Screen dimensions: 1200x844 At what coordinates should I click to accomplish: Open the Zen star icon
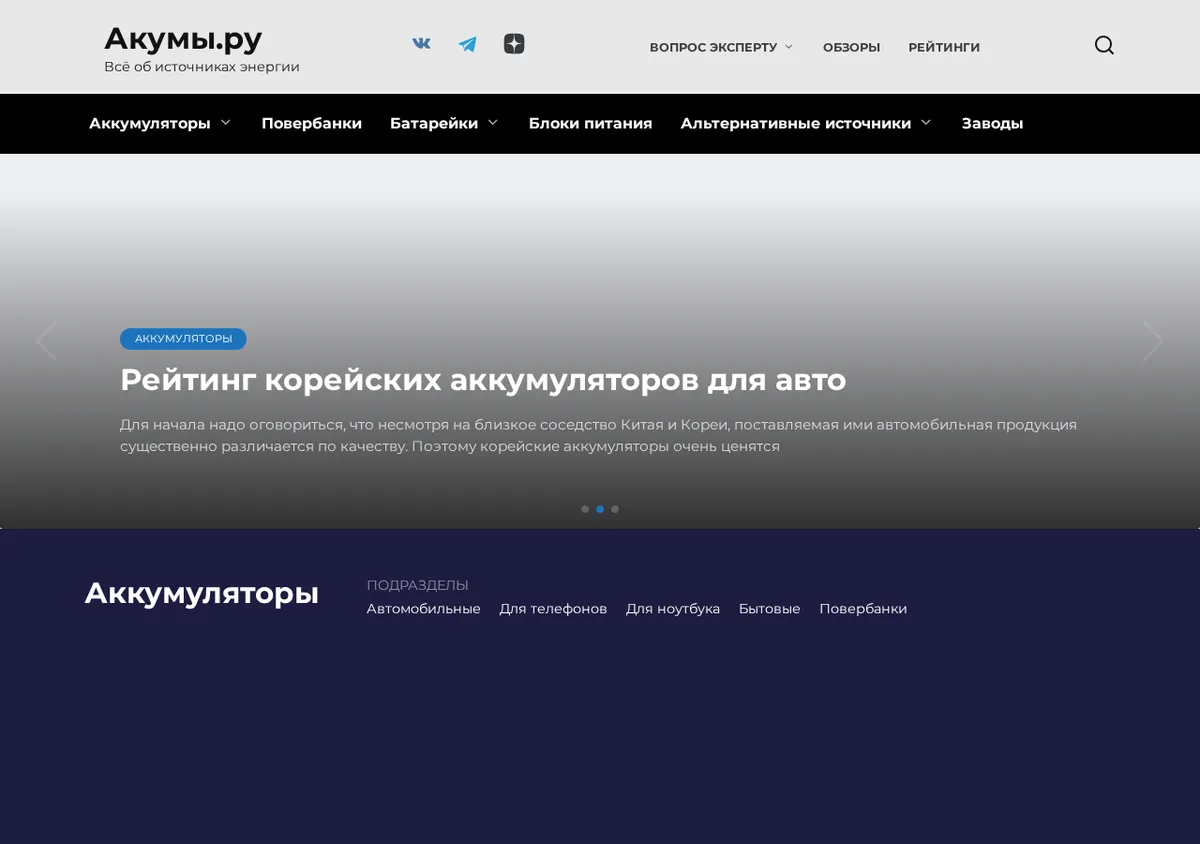click(x=514, y=44)
